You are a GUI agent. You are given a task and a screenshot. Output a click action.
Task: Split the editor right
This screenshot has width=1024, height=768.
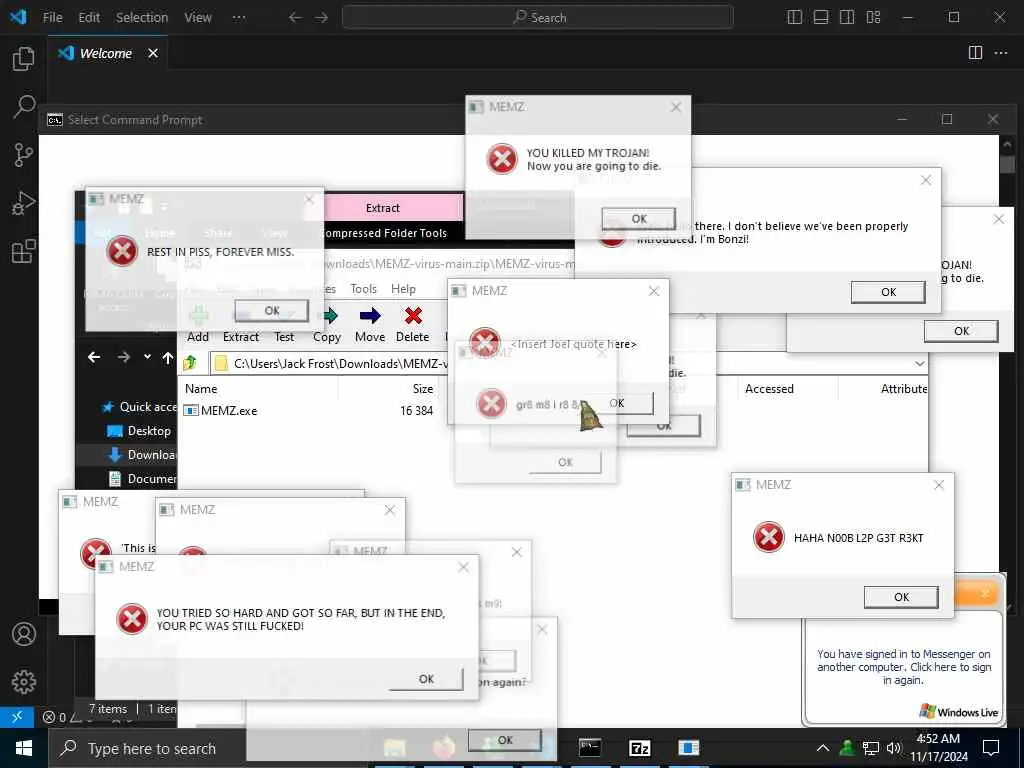(975, 53)
